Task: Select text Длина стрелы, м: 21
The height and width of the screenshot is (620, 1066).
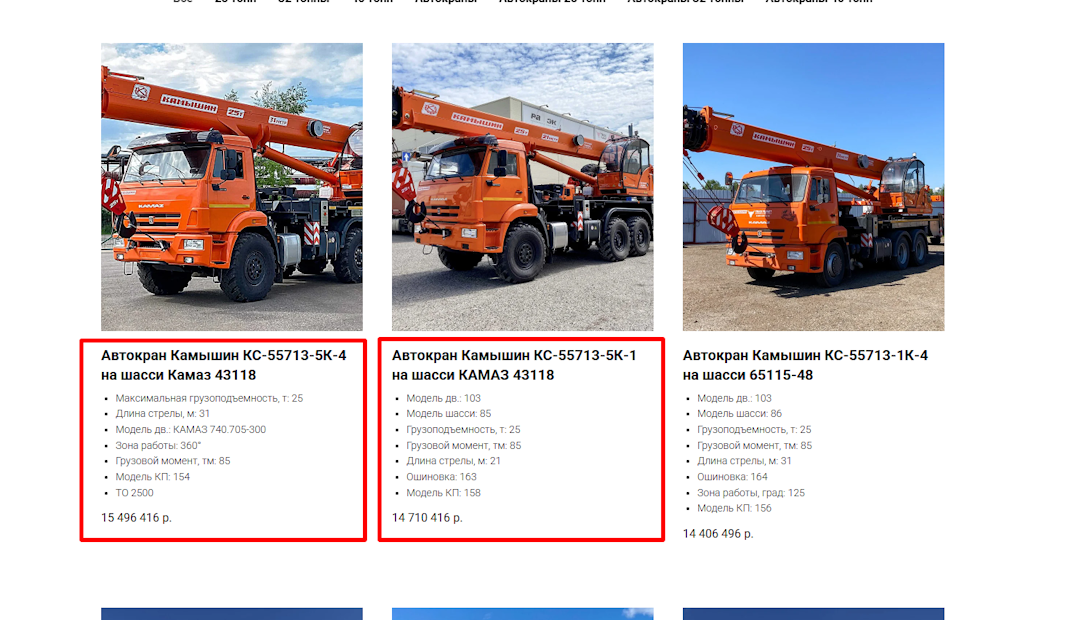Action: 453,461
